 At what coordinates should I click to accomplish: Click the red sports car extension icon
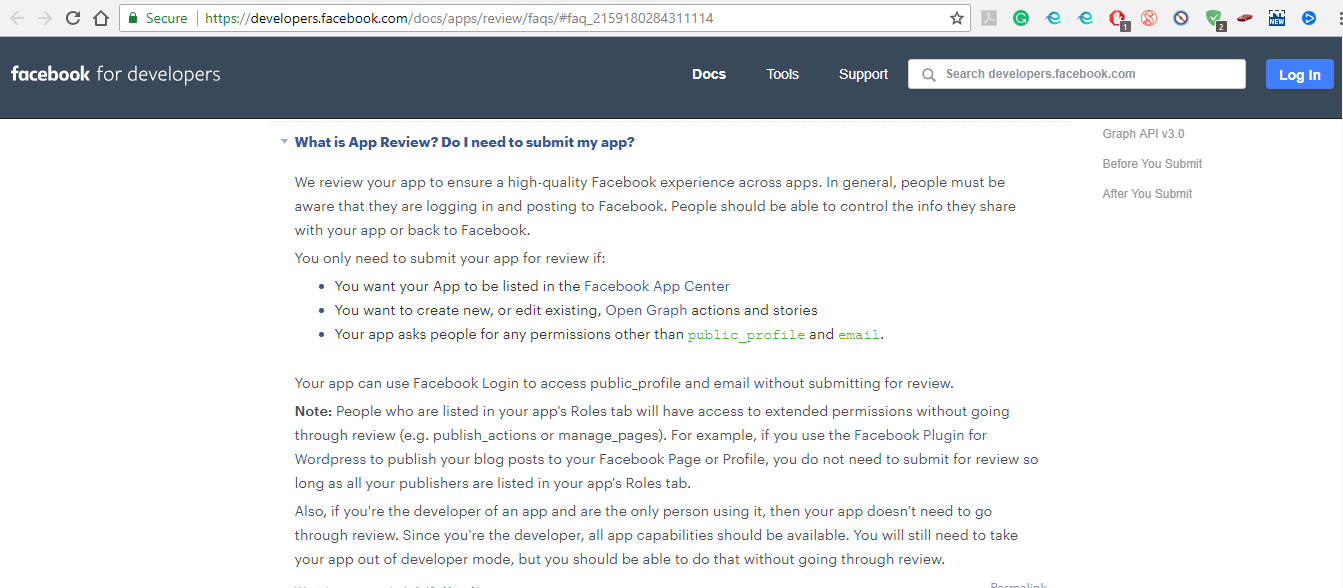[x=1245, y=18]
